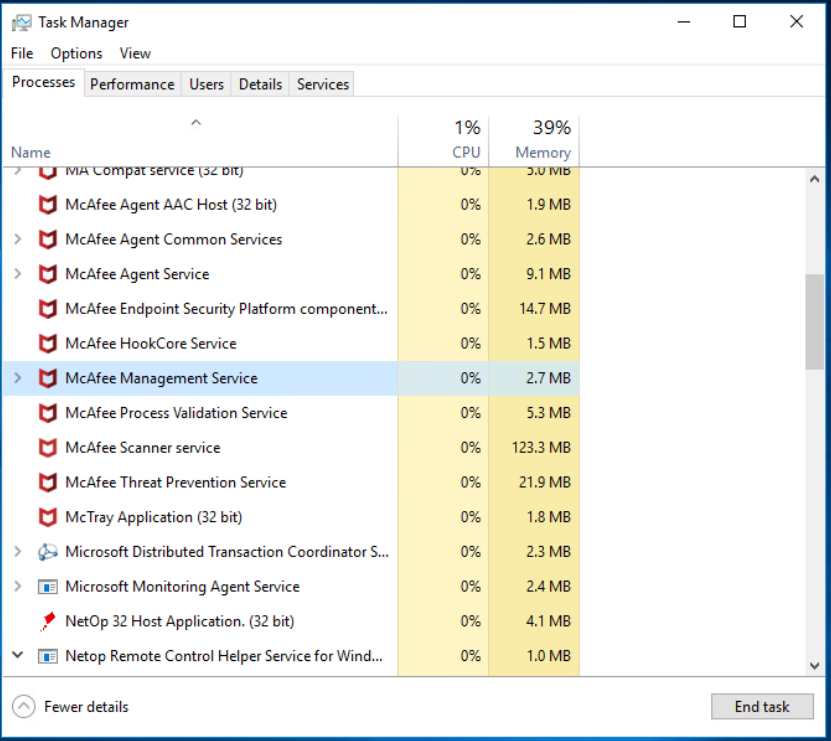This screenshot has width=831, height=741.
Task: Click the Microsoft Monitoring Agent Service icon
Action: (x=48, y=587)
